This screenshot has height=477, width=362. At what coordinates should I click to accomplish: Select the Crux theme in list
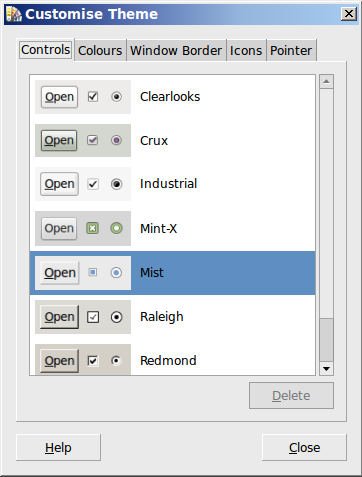point(172,140)
